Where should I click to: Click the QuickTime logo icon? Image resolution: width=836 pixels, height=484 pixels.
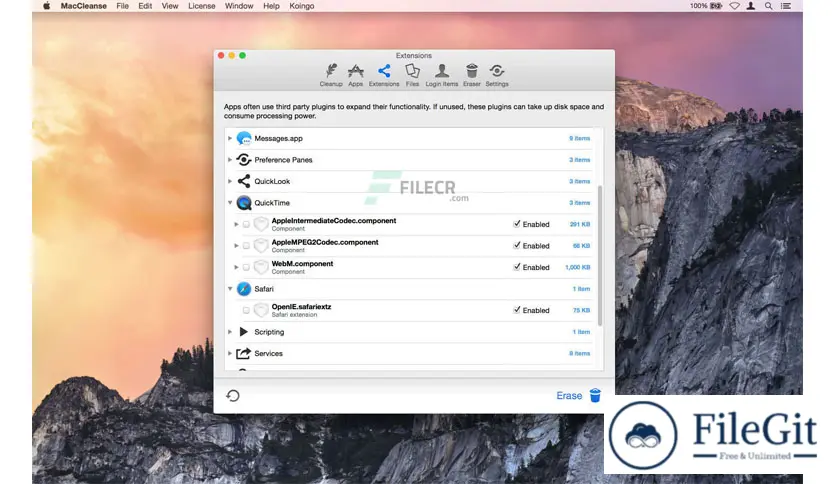(x=244, y=203)
